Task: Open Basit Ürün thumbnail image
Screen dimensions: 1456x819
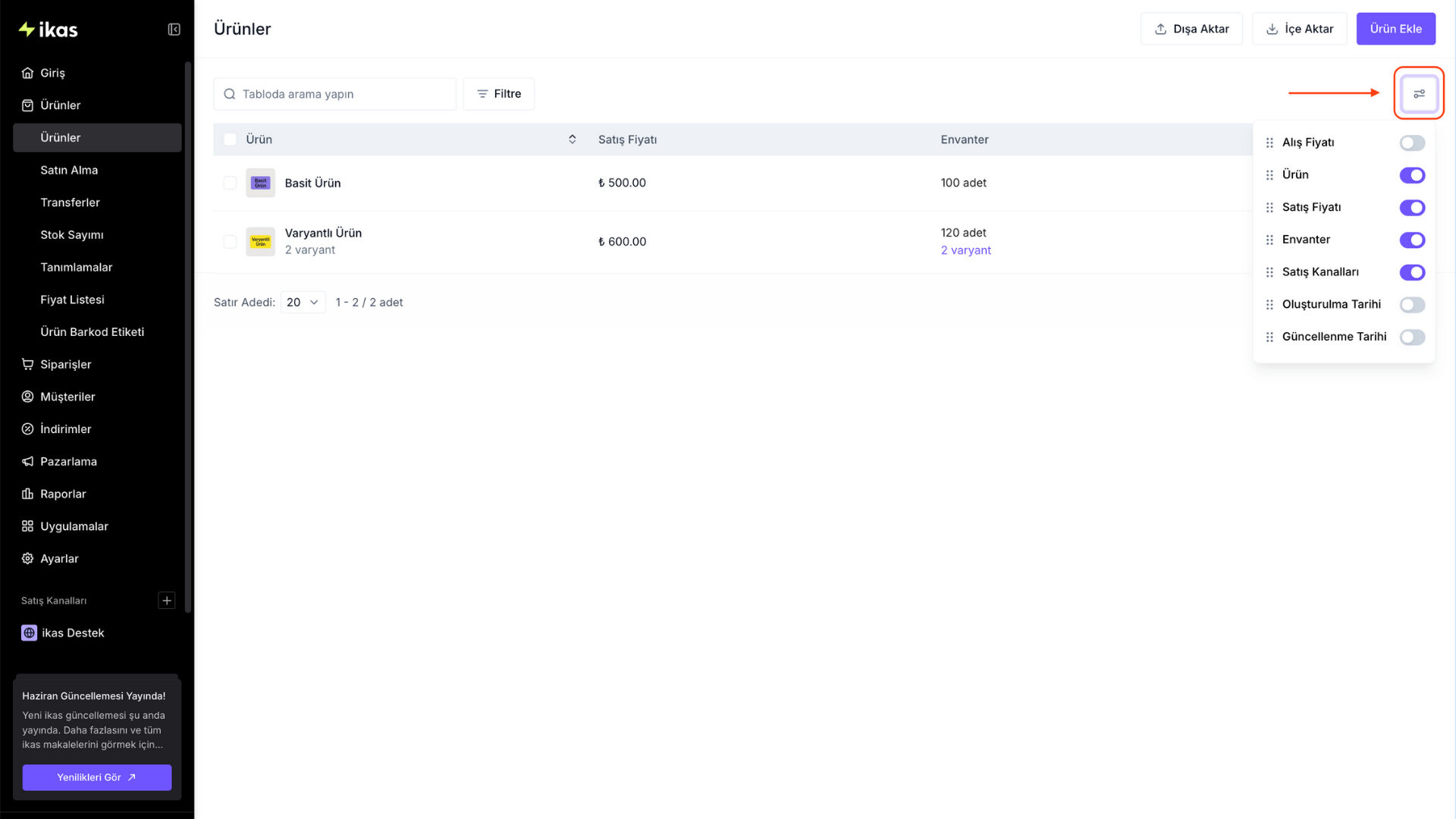Action: point(260,183)
